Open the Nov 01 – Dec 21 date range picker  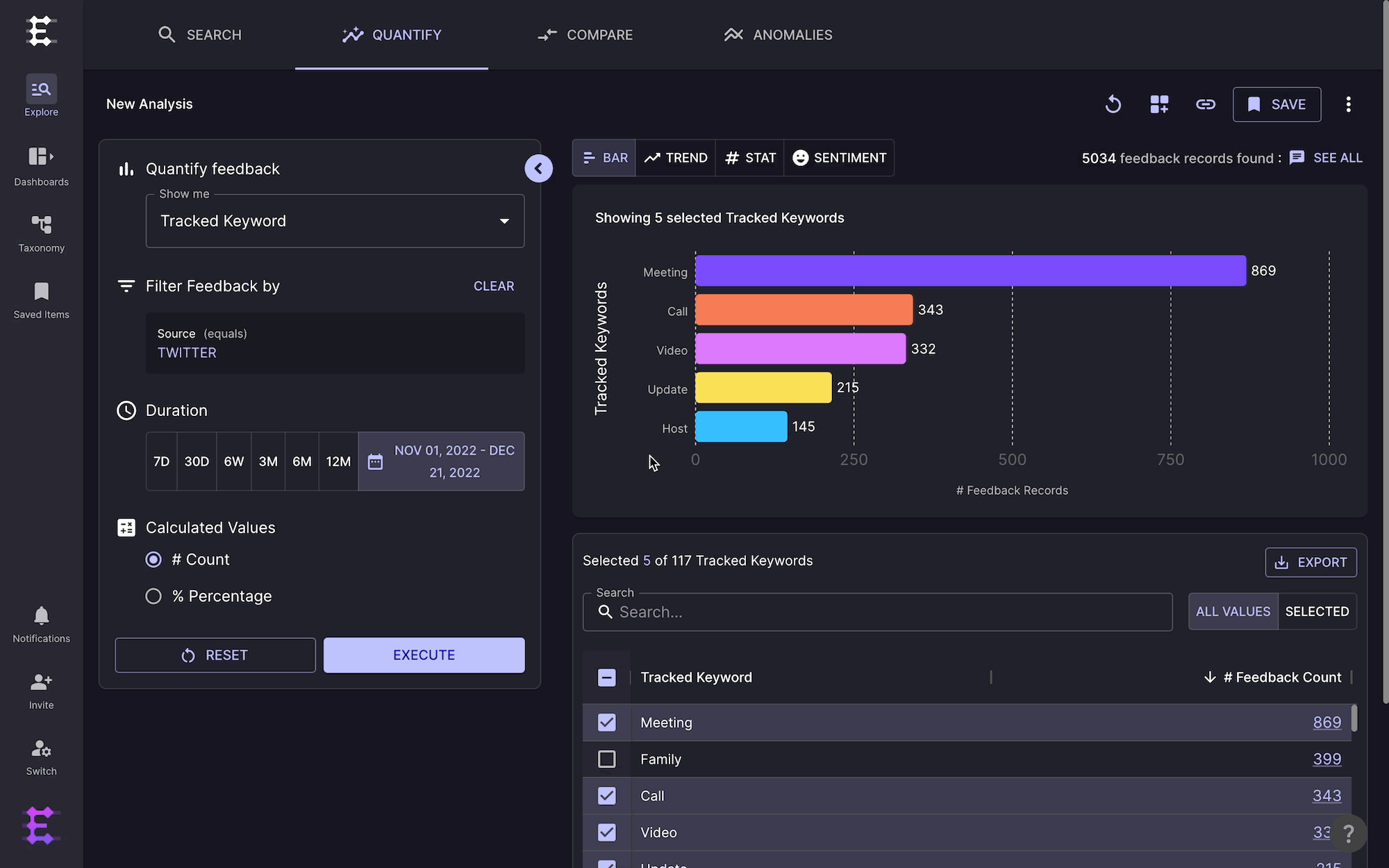[441, 461]
